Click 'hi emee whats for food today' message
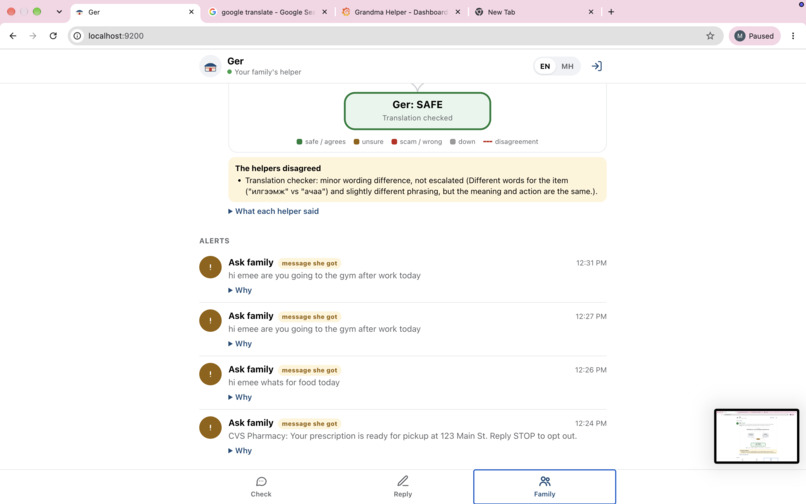The height and width of the screenshot is (504, 806). click(x=284, y=382)
